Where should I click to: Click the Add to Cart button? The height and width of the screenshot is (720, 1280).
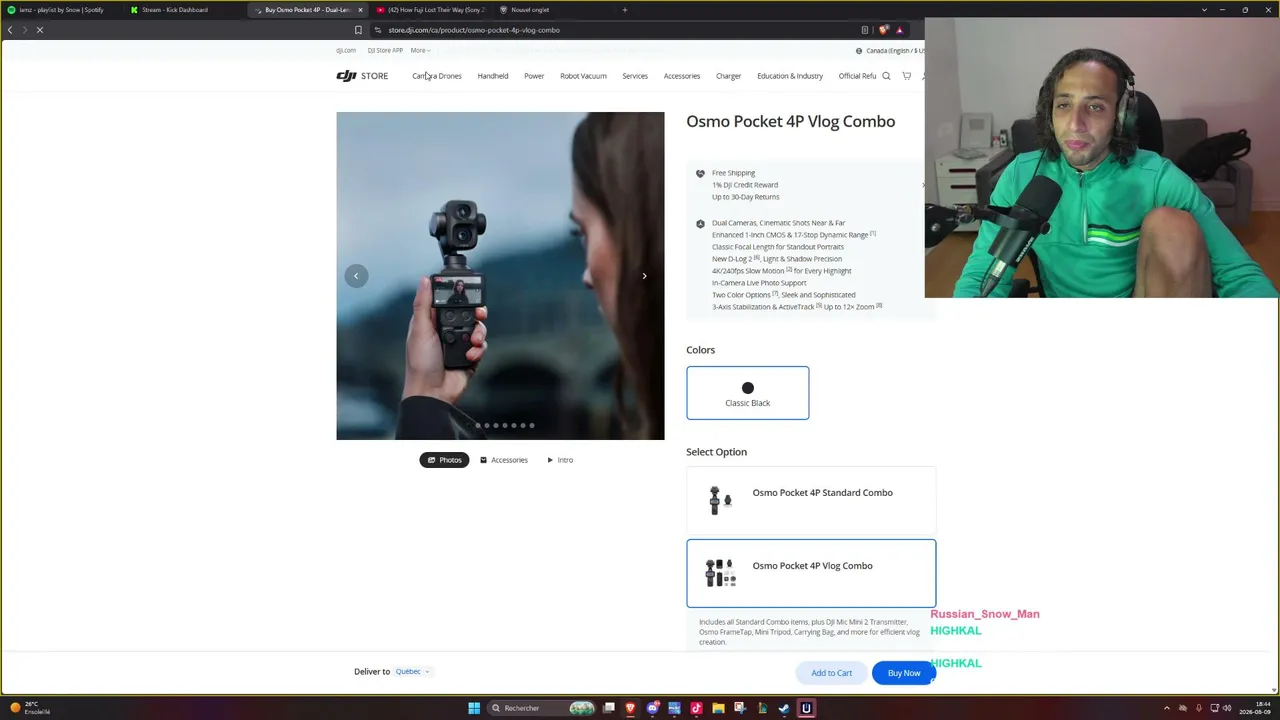(832, 673)
